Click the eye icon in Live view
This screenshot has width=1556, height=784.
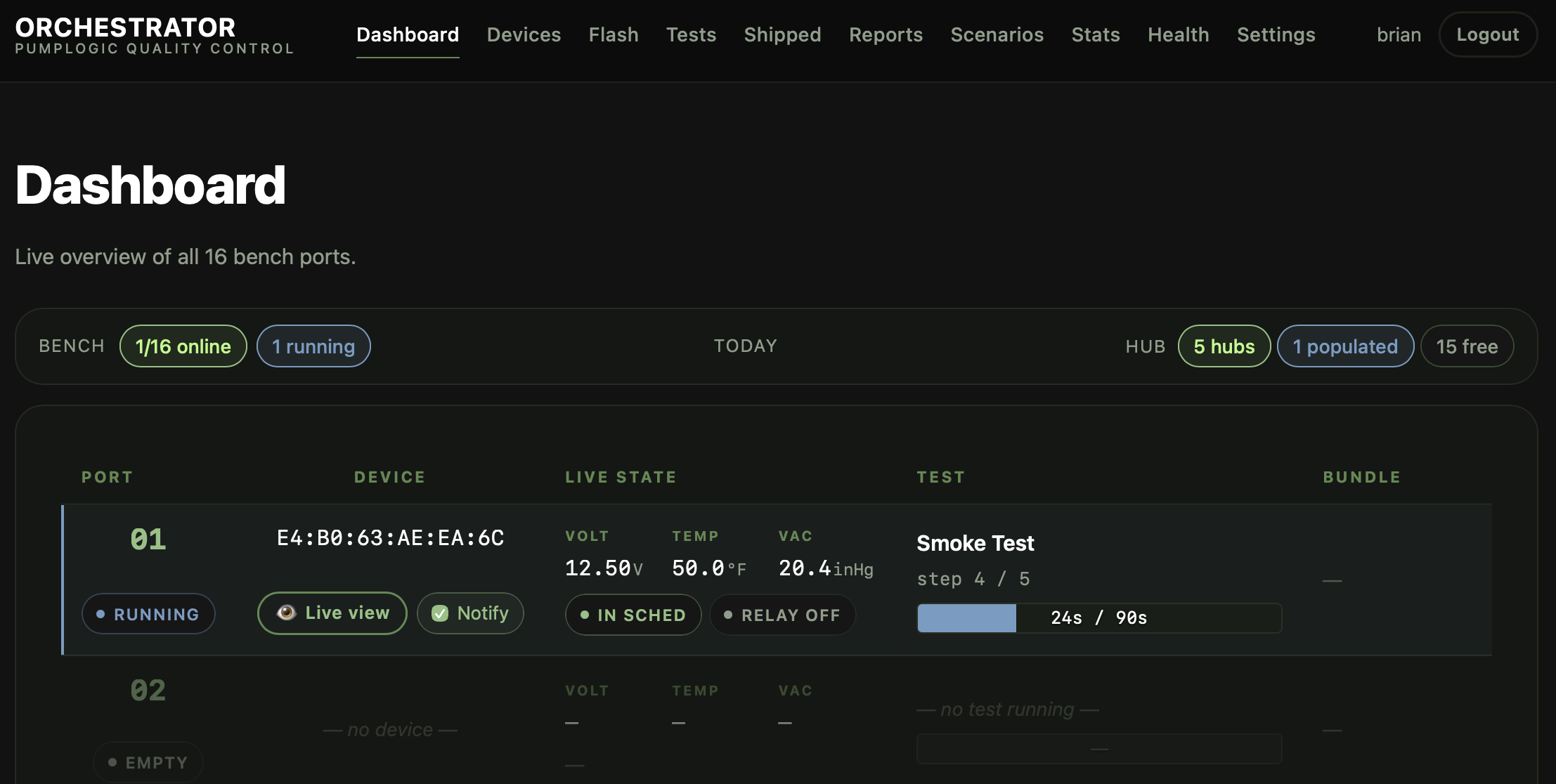pyautogui.click(x=286, y=613)
